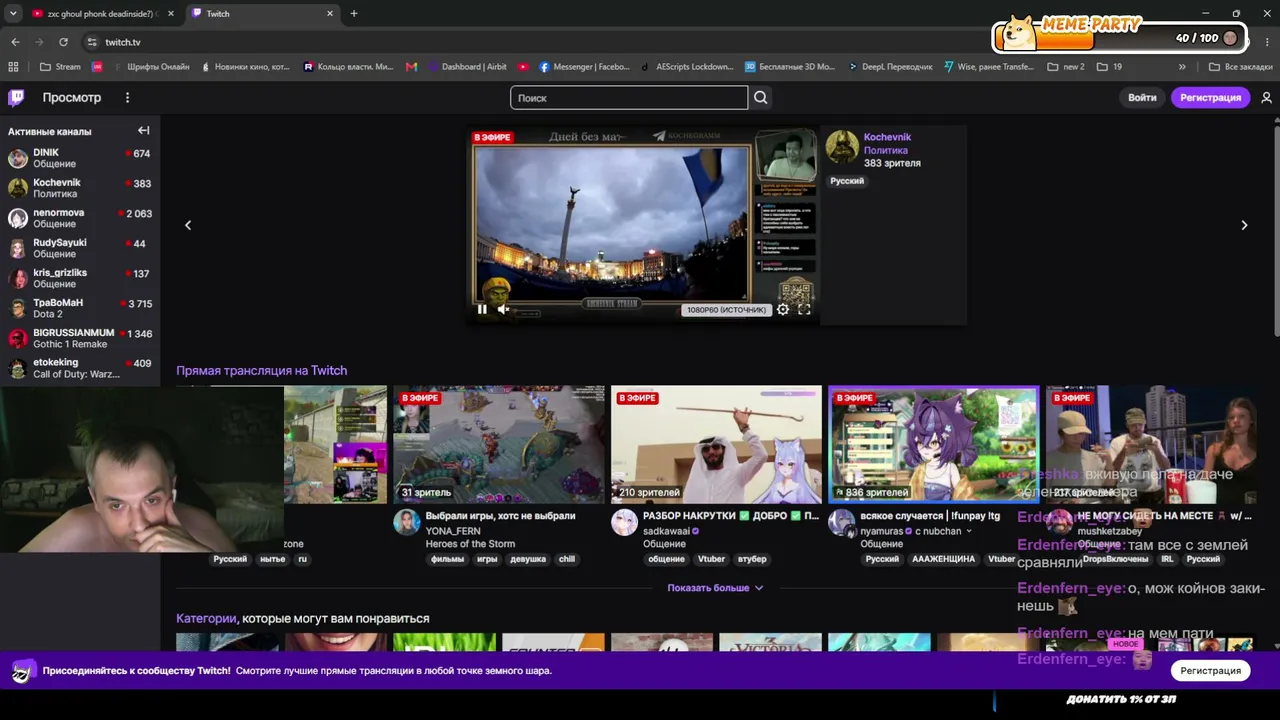The width and height of the screenshot is (1280, 720).
Task: Open the 19 bookmarks folder
Action: tap(1109, 67)
